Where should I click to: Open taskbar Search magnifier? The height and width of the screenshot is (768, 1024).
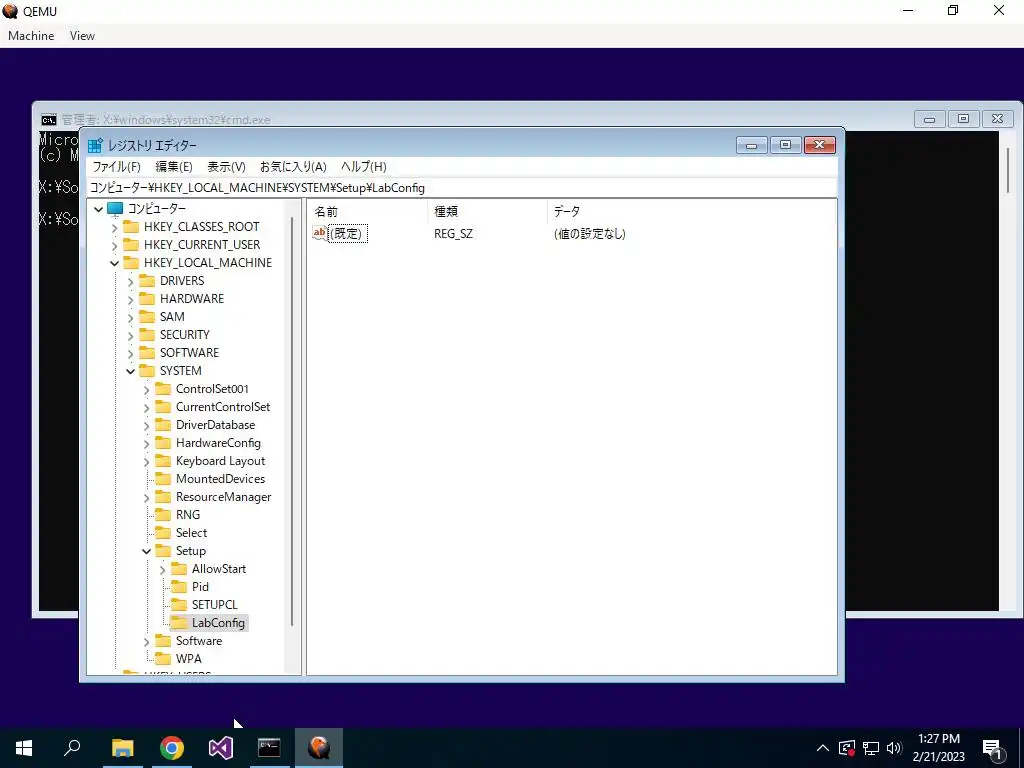(x=72, y=748)
